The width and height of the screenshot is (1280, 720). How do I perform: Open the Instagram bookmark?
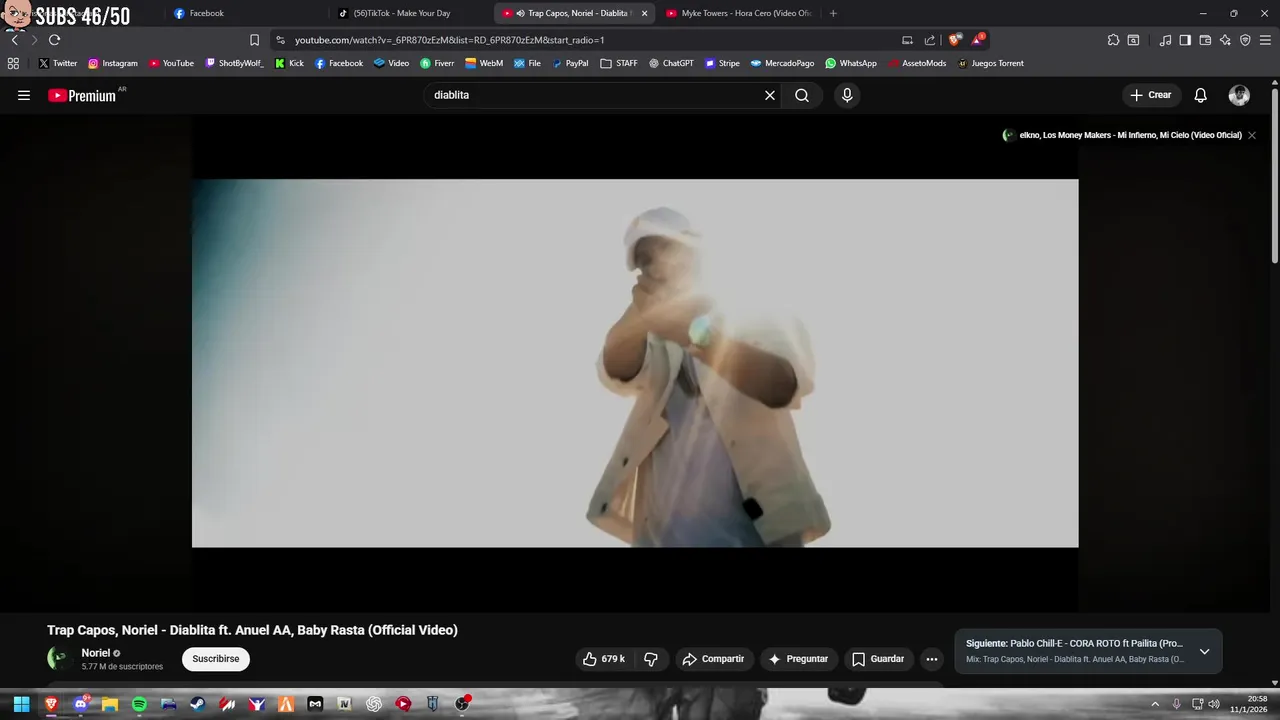tap(113, 63)
